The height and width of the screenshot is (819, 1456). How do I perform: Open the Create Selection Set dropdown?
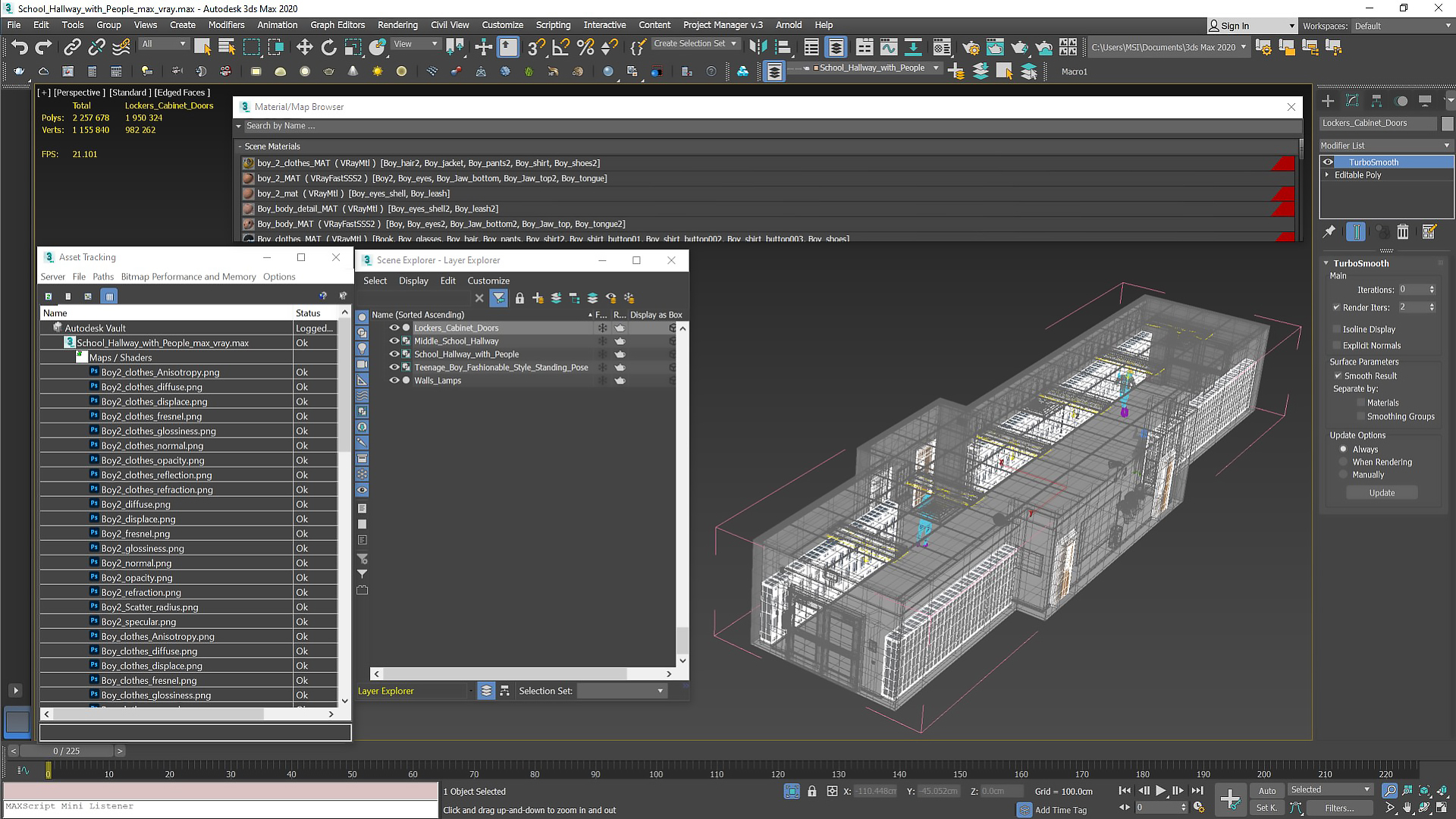click(695, 44)
